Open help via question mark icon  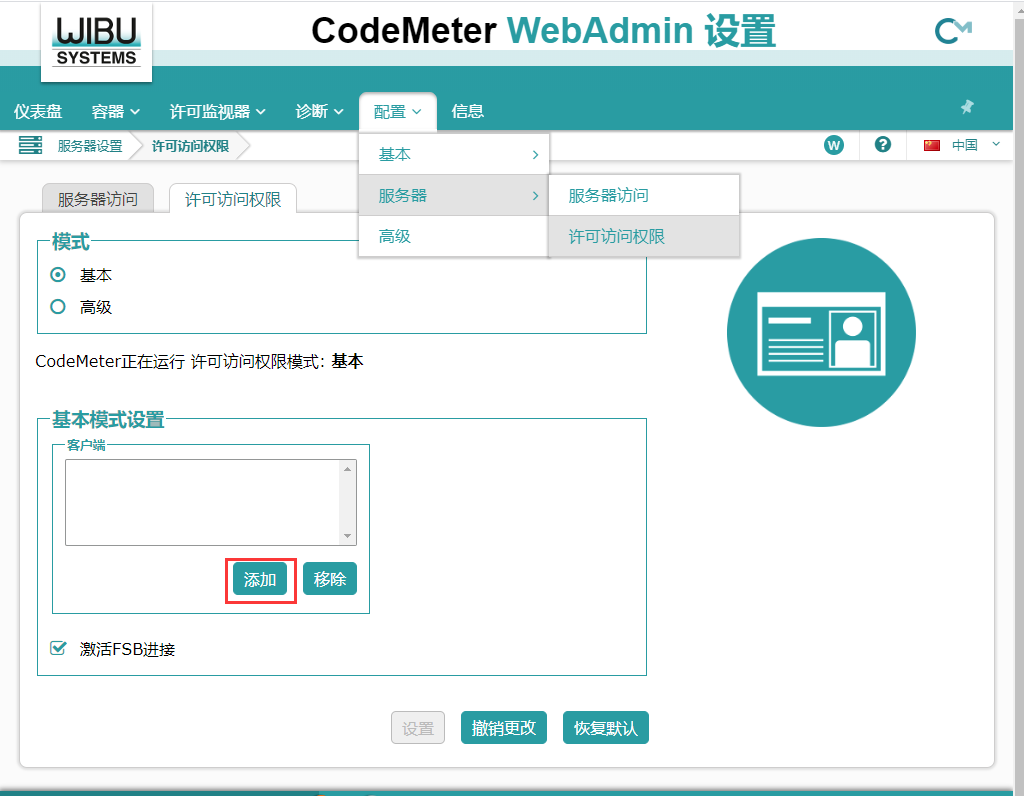point(883,144)
